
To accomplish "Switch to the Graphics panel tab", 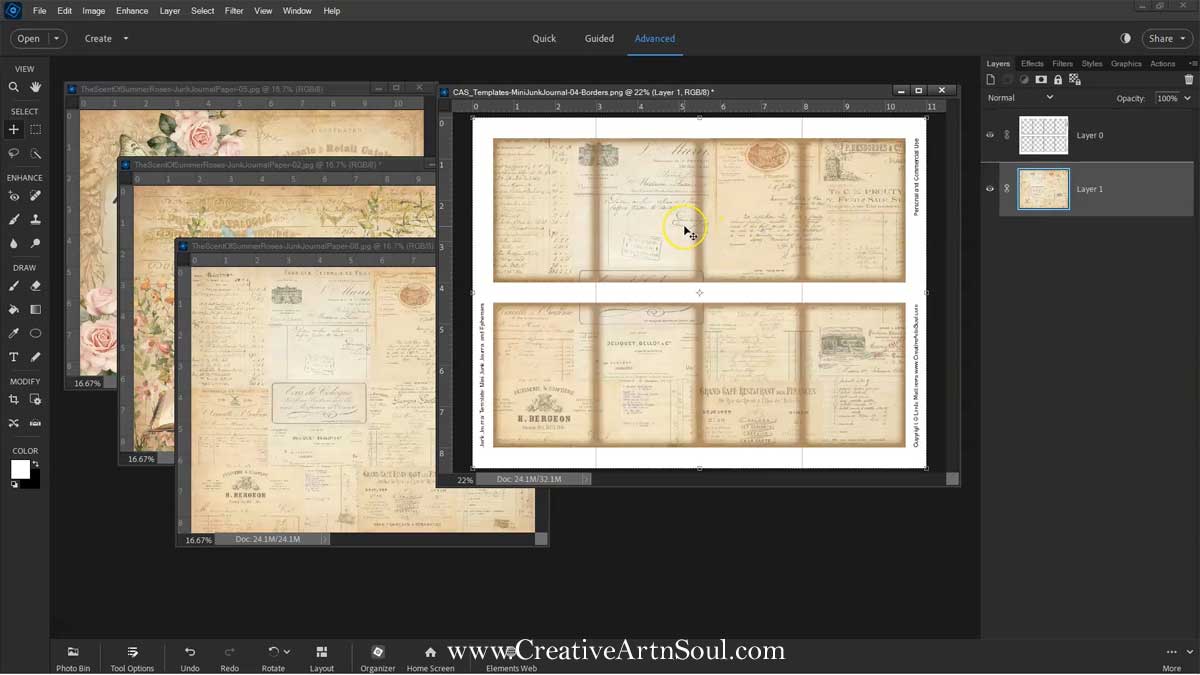I will tap(1126, 64).
